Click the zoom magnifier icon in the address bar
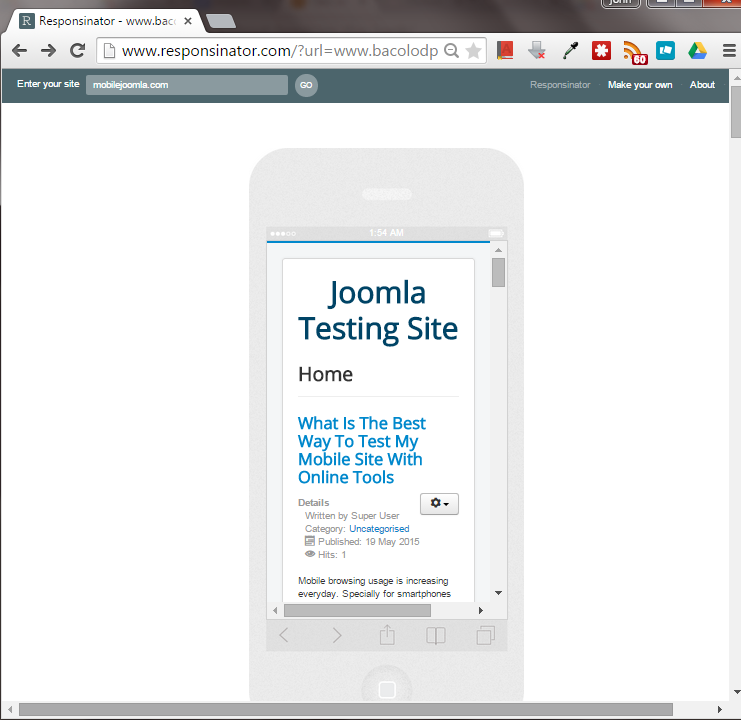741x720 pixels. 452,51
